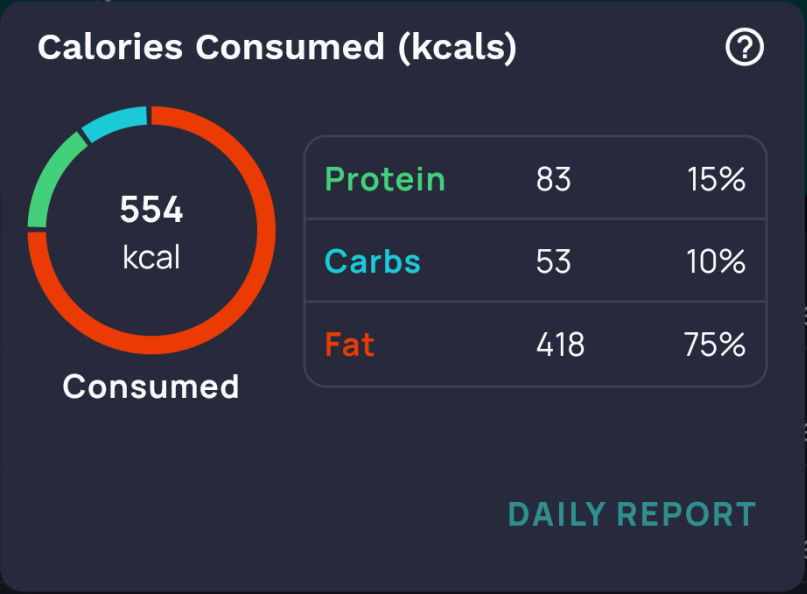Click the Consumed label below the chart
The width and height of the screenshot is (807, 594).
coord(151,386)
